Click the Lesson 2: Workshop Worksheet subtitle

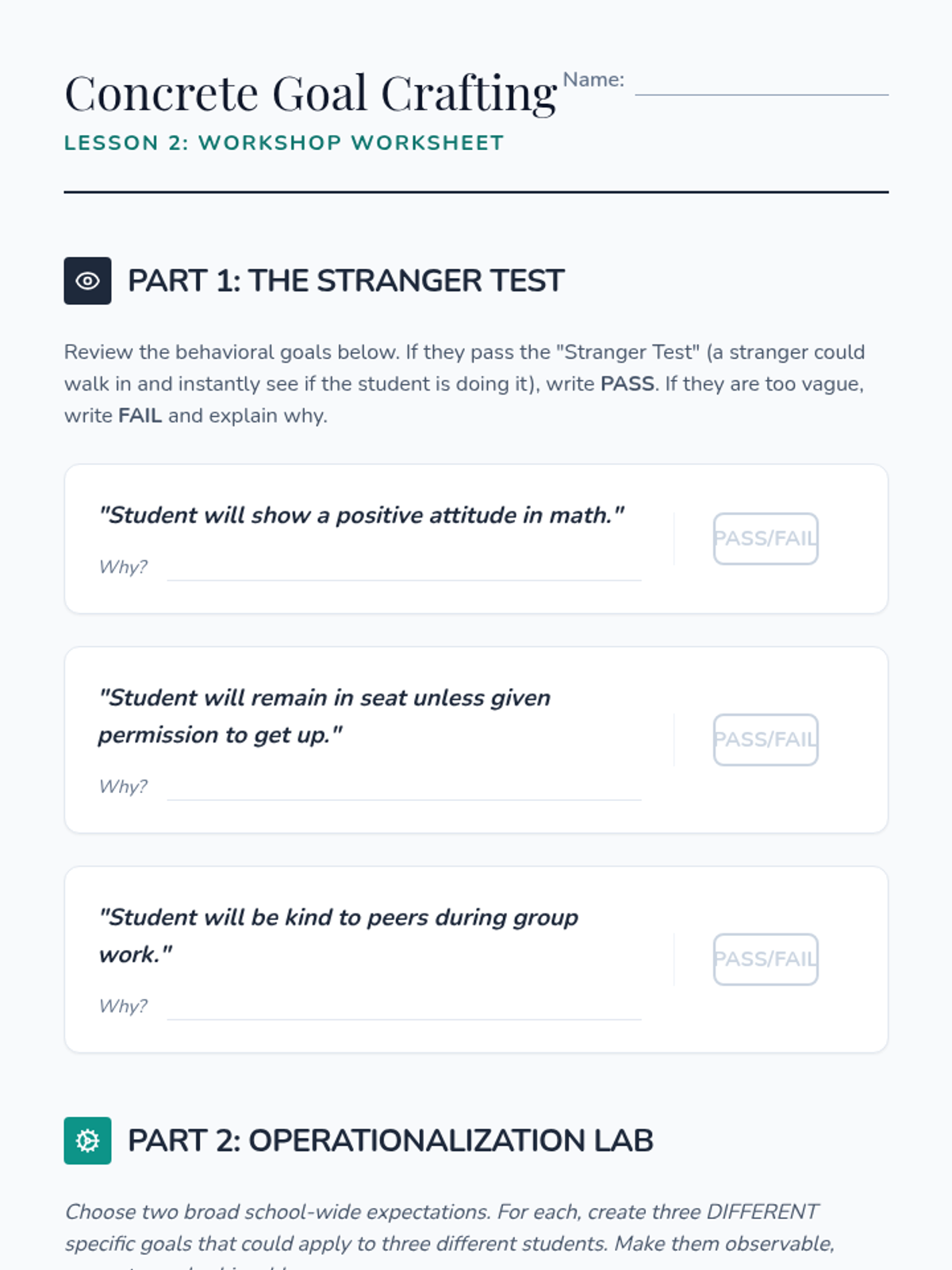point(284,143)
